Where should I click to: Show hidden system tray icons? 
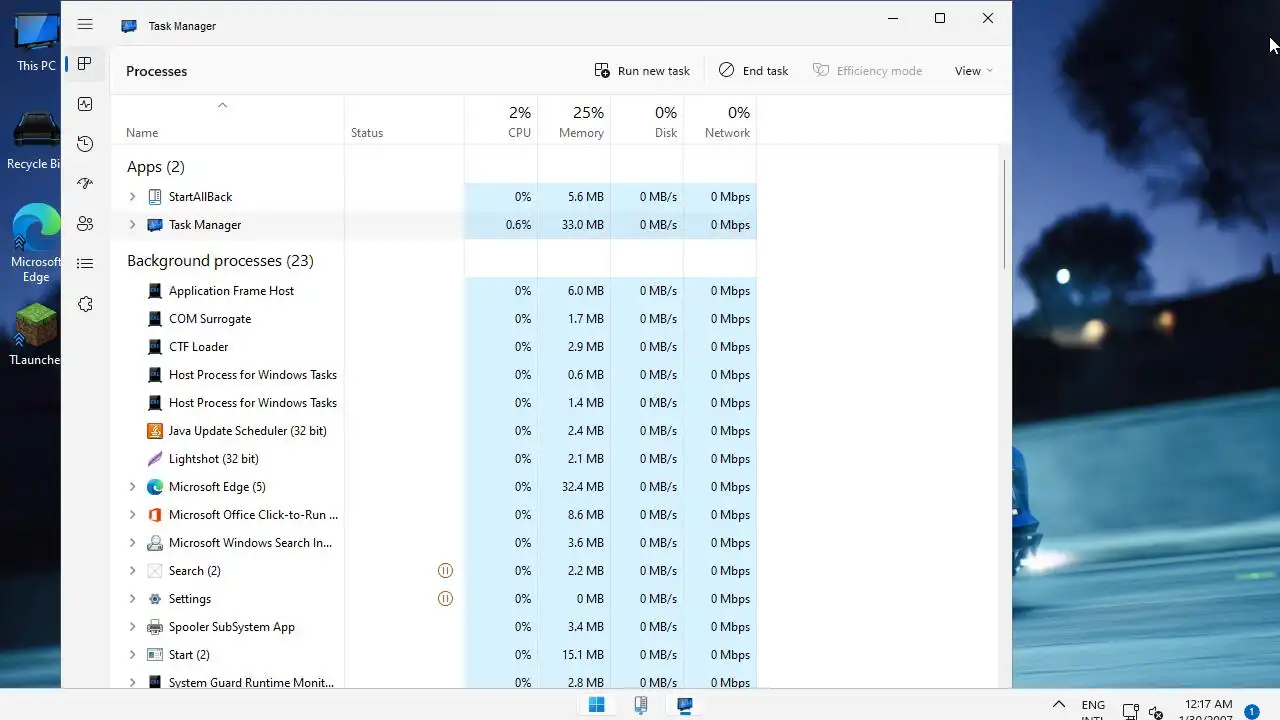tap(1059, 705)
